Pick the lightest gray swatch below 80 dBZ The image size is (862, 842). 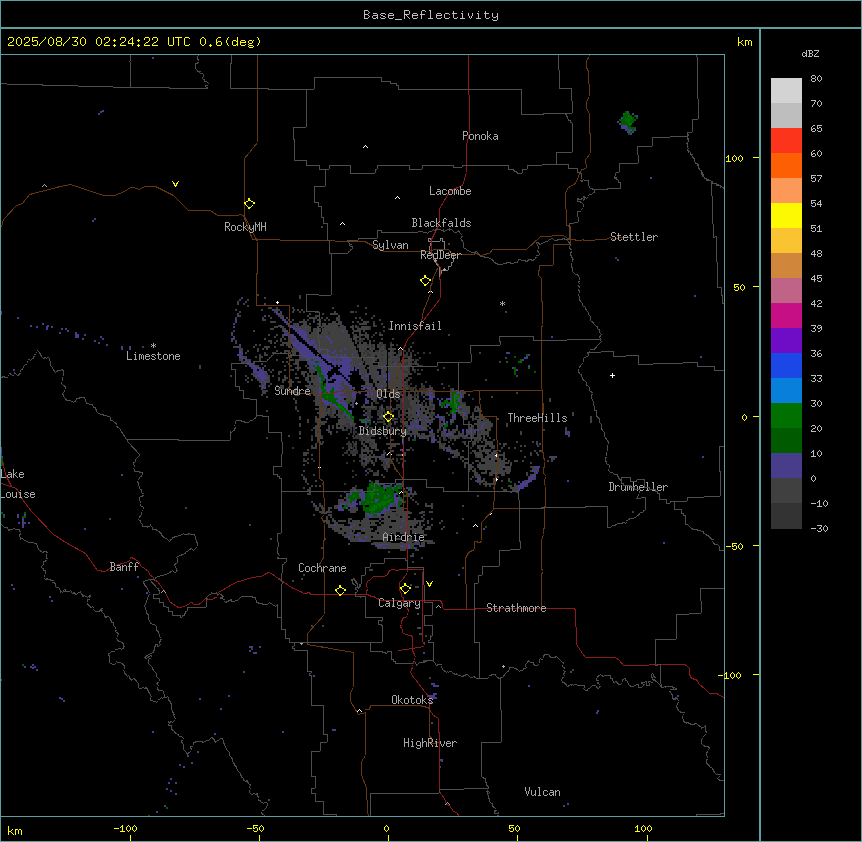(x=786, y=91)
